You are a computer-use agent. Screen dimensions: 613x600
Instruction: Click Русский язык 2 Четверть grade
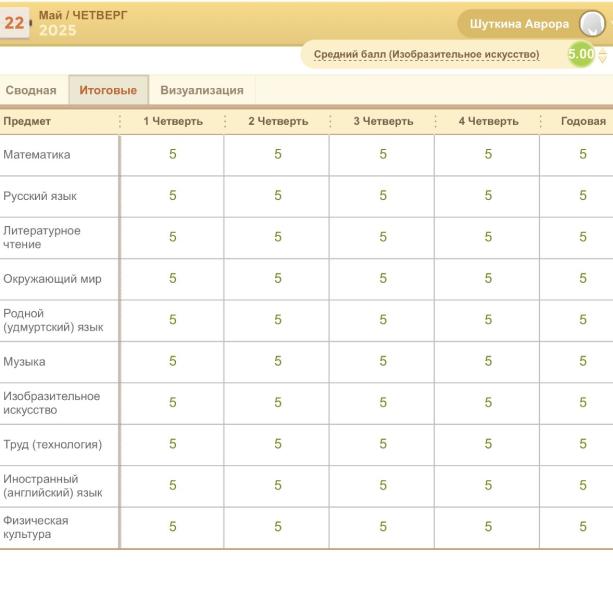coord(278,195)
